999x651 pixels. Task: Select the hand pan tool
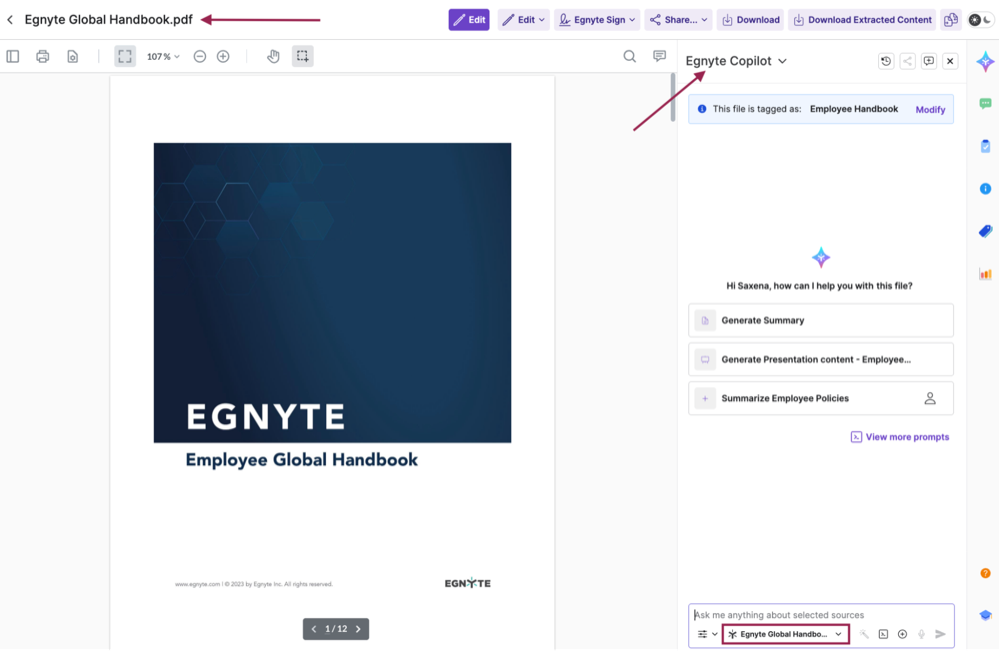273,56
